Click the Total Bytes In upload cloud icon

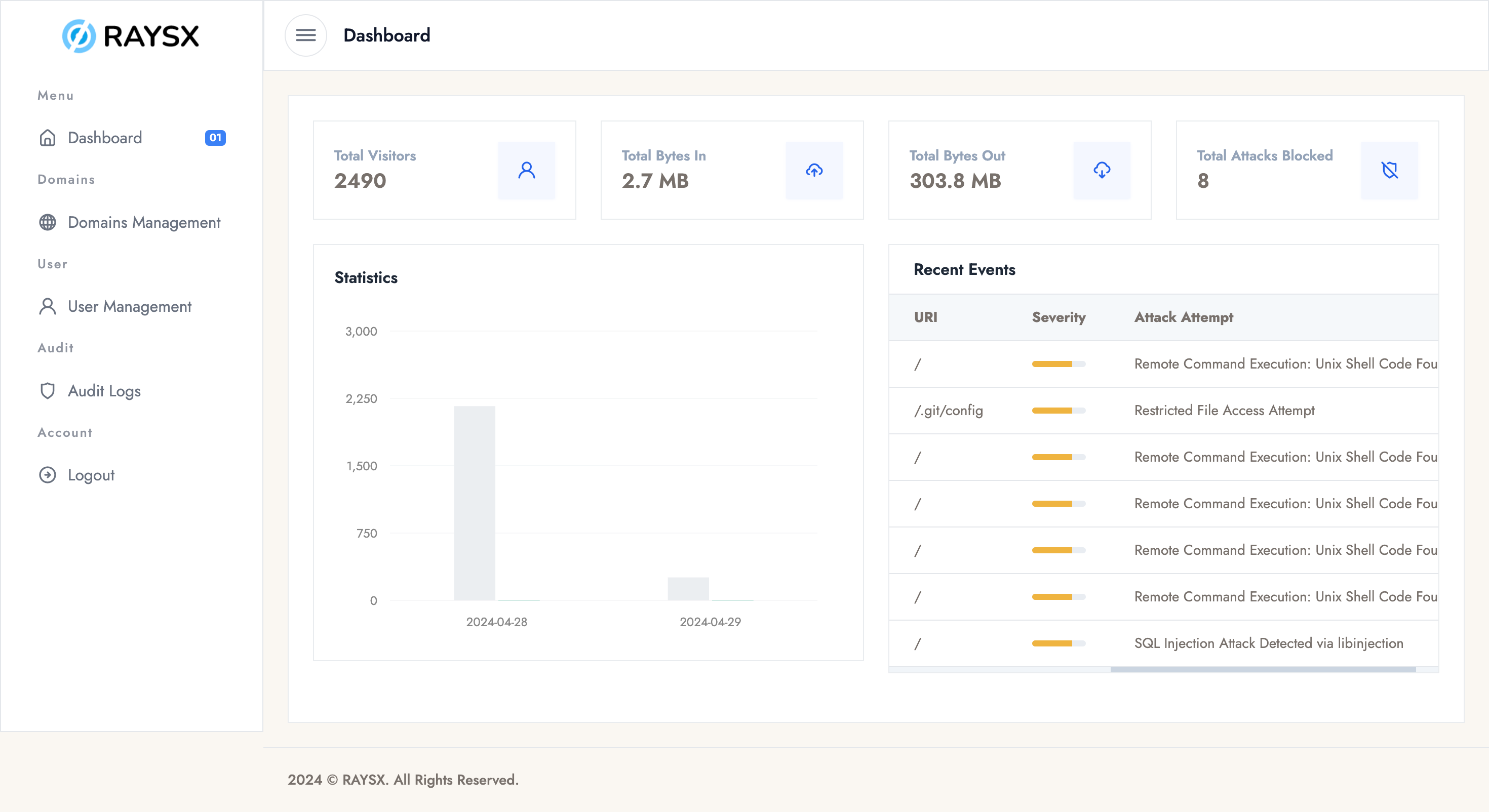(814, 170)
